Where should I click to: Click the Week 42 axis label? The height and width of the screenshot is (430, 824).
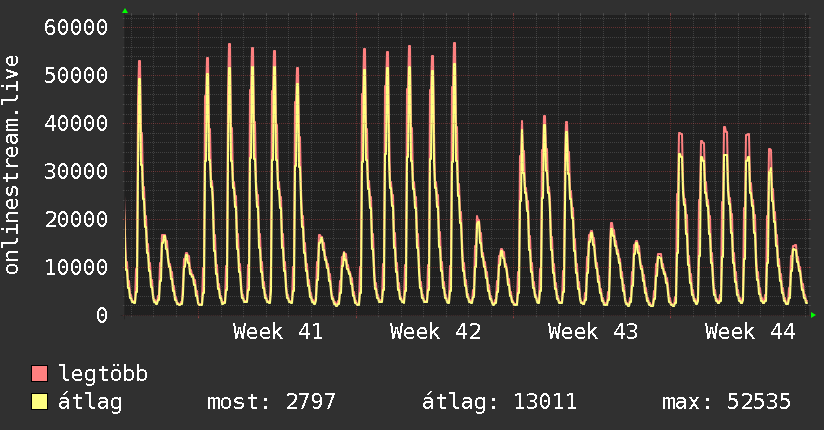(435, 332)
